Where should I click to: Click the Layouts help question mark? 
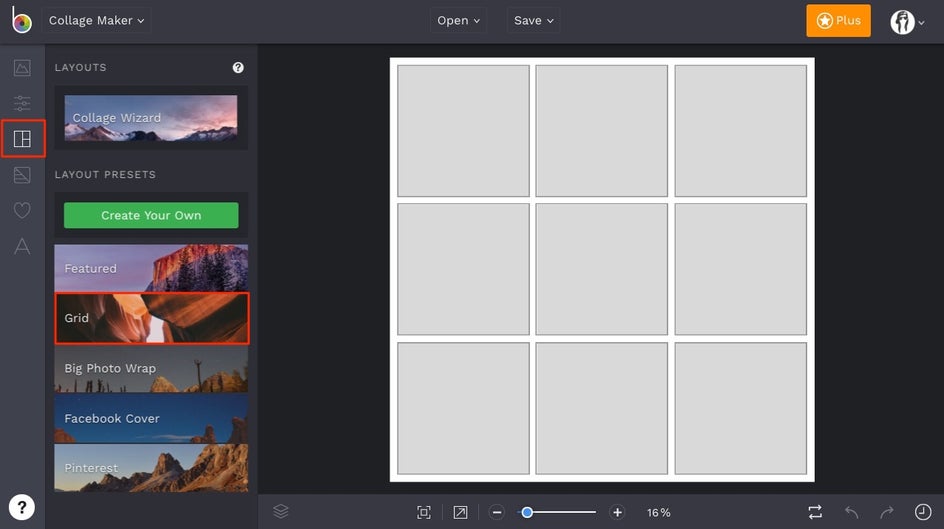click(x=238, y=67)
